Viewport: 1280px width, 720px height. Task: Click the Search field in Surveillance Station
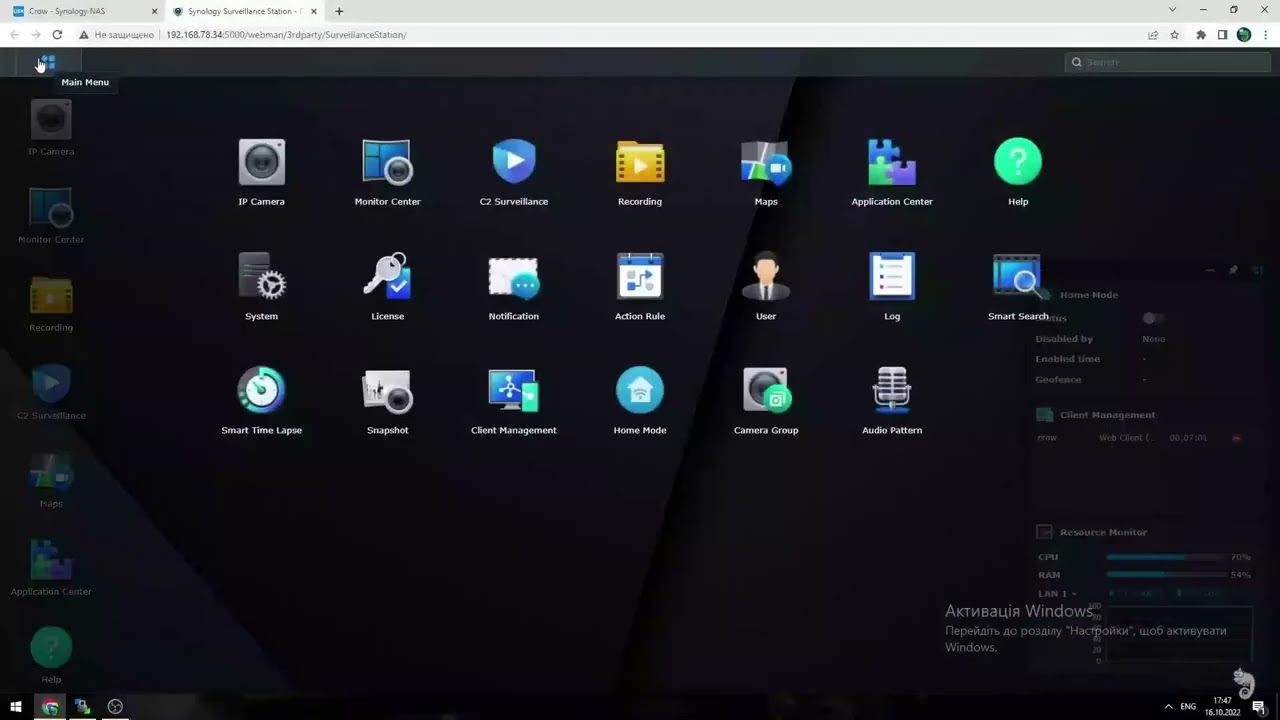point(1166,62)
